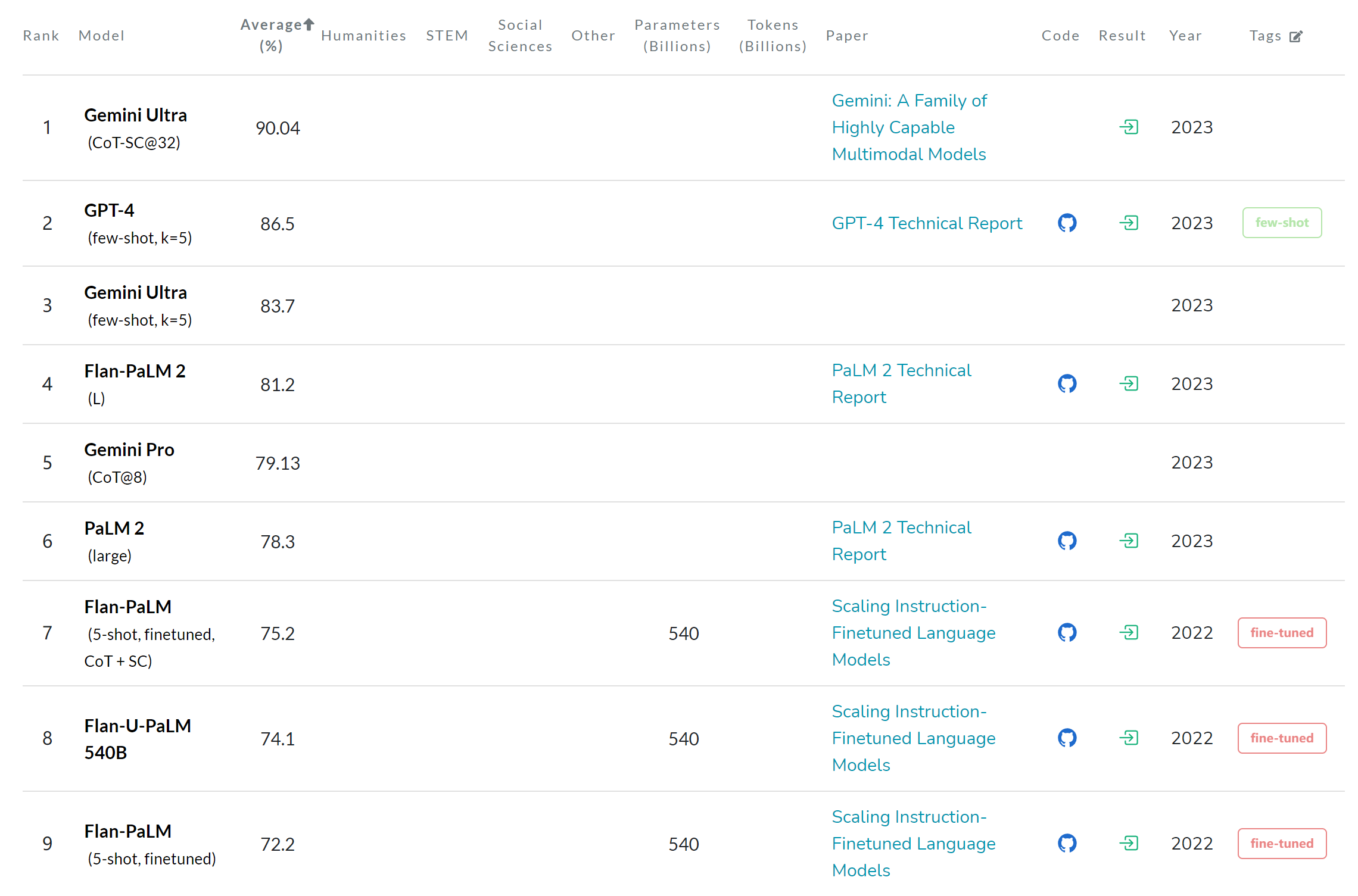Image resolution: width=1358 pixels, height=896 pixels.
Task: Click result icon in rank 9 Flan-PaLM row
Action: [1129, 843]
